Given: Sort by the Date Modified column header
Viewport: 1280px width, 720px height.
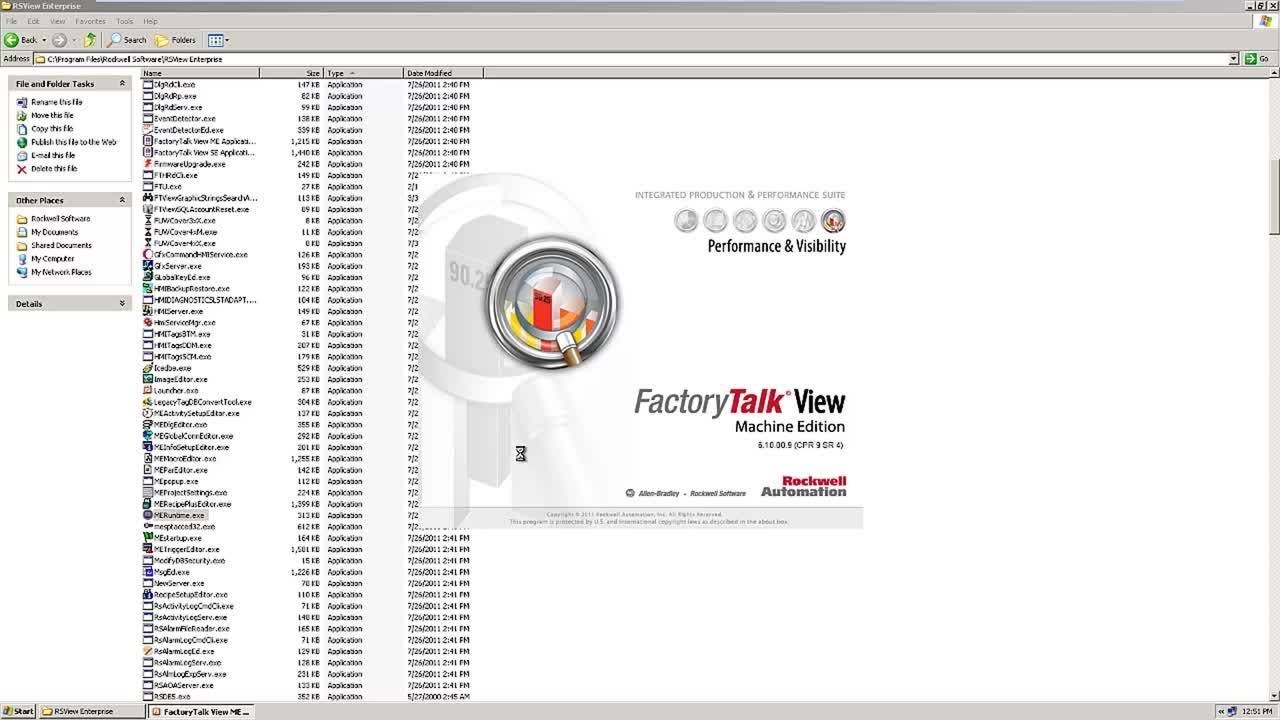Looking at the screenshot, I should click(444, 73).
